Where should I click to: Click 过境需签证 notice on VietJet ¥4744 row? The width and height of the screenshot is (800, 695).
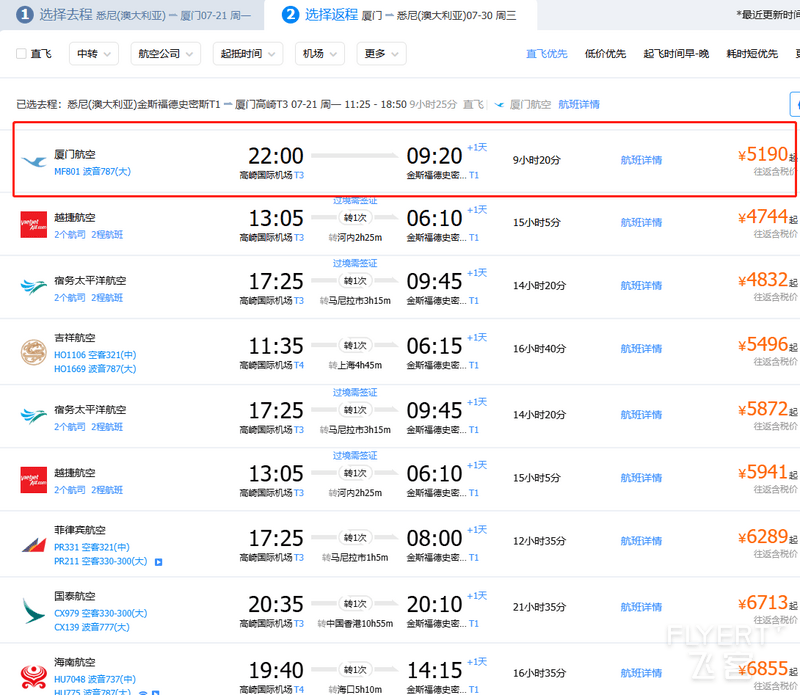[x=355, y=201]
